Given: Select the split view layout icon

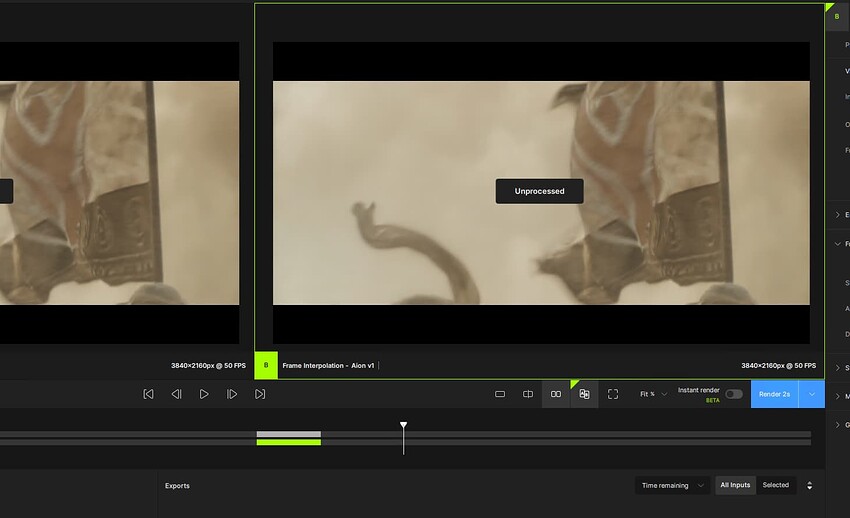Looking at the screenshot, I should pos(528,394).
